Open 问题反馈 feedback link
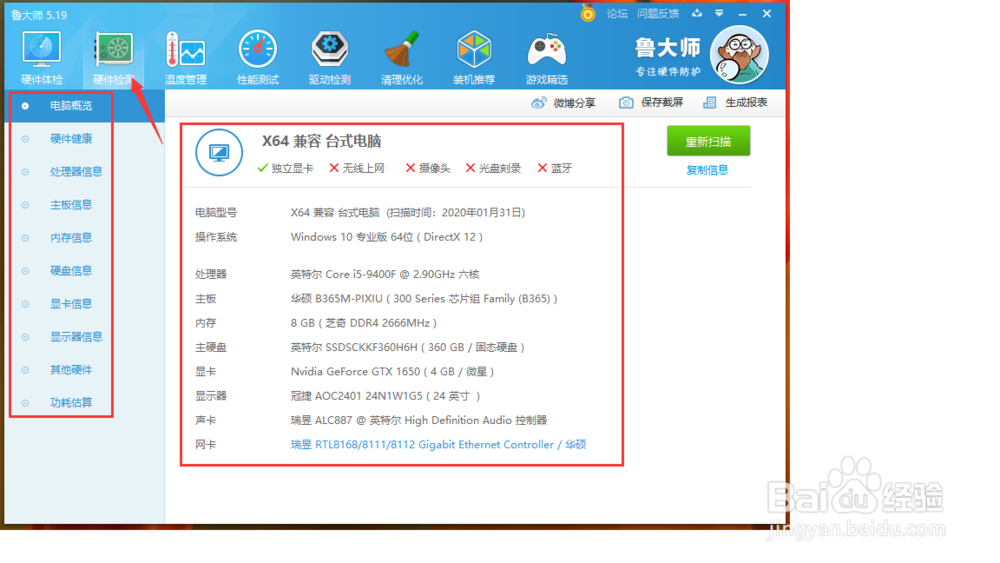 (658, 13)
